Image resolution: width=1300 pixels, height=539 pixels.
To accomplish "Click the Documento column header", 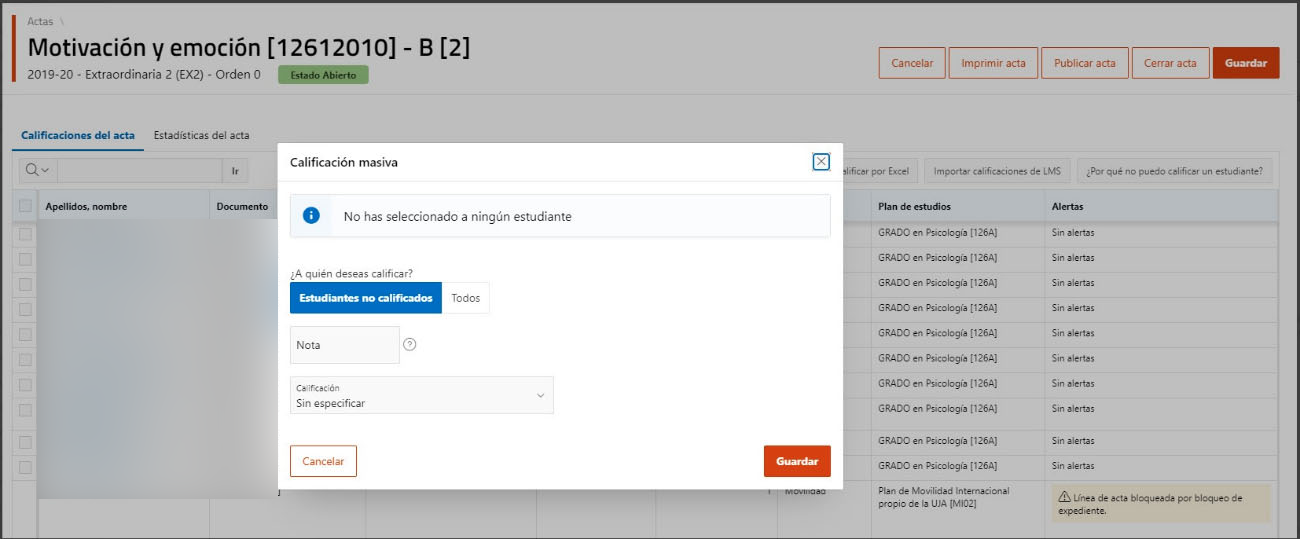I will [x=242, y=207].
